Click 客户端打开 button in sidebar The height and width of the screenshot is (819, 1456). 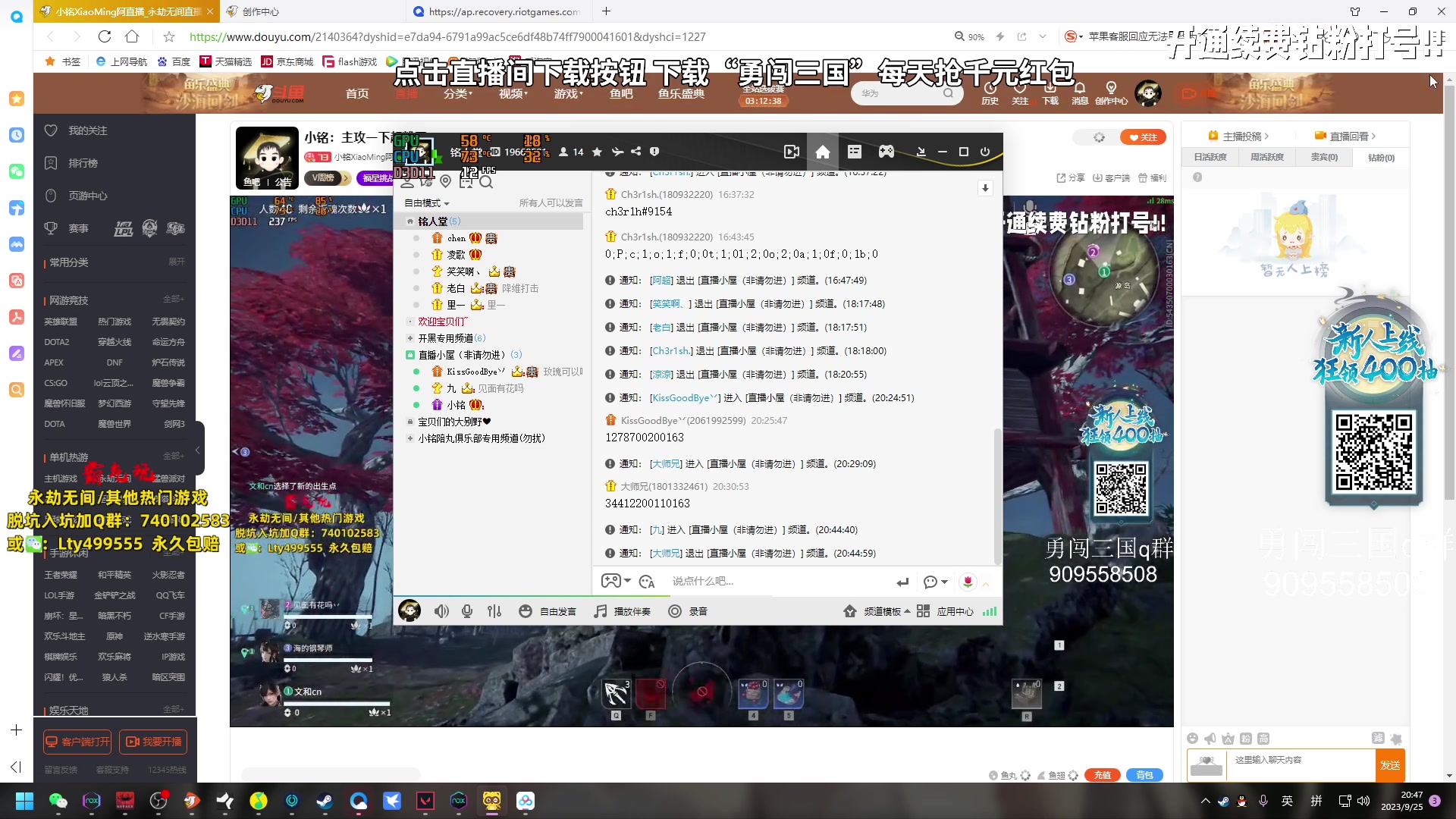[77, 742]
